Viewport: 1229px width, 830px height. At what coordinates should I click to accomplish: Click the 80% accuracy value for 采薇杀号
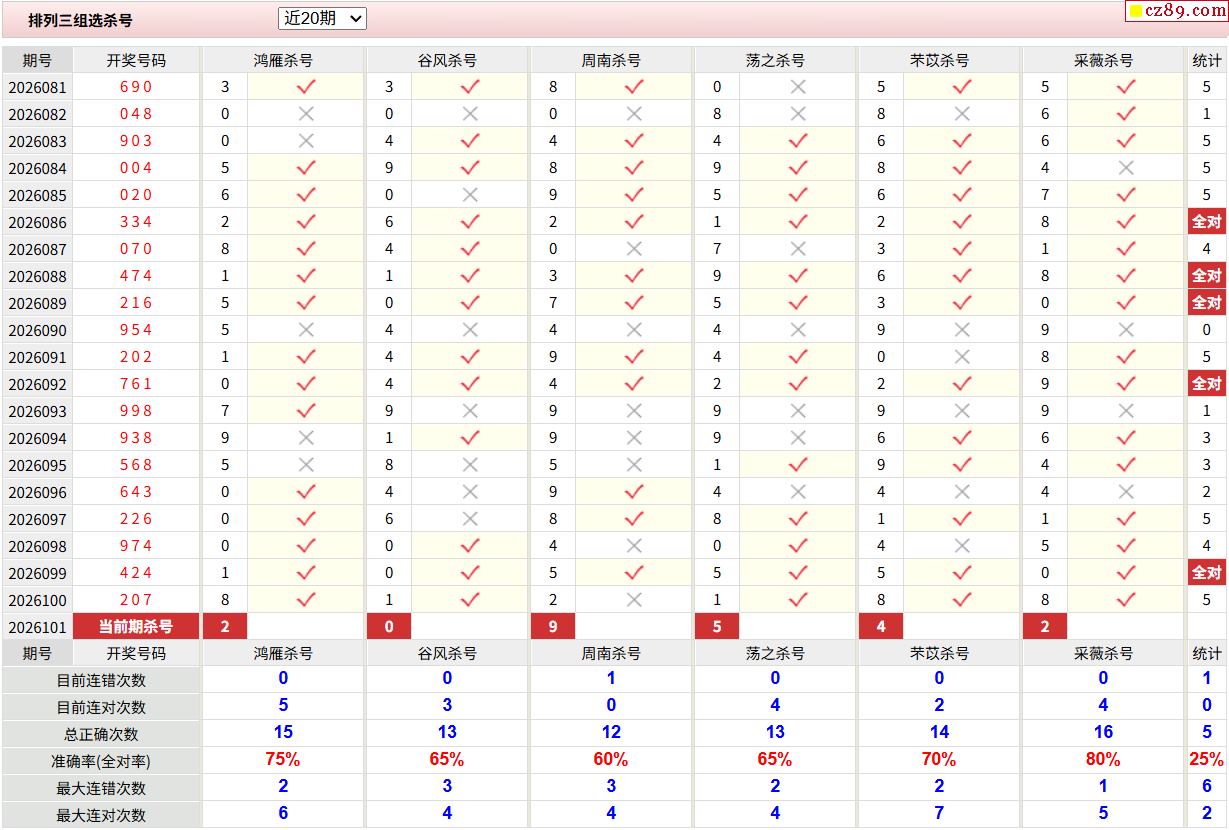[x=1103, y=760]
